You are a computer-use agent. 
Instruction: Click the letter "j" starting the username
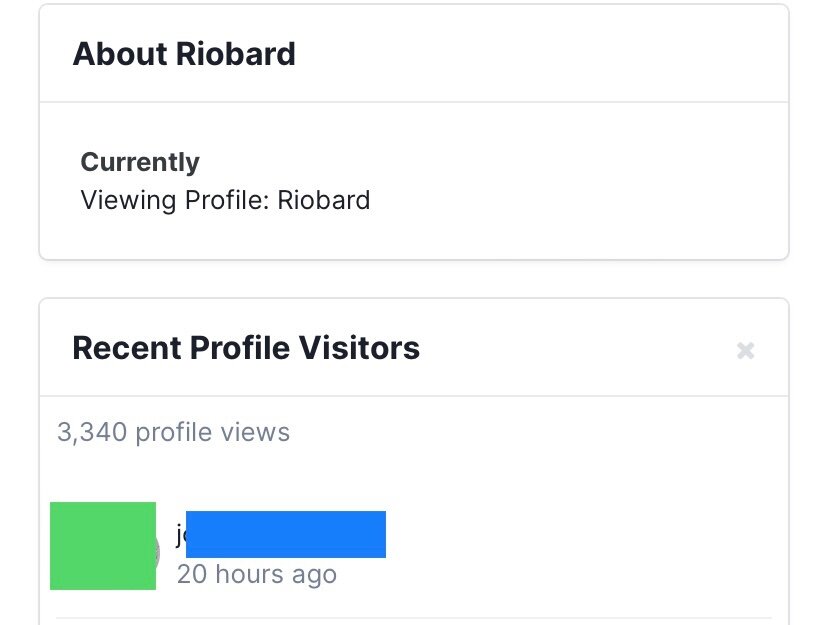181,535
